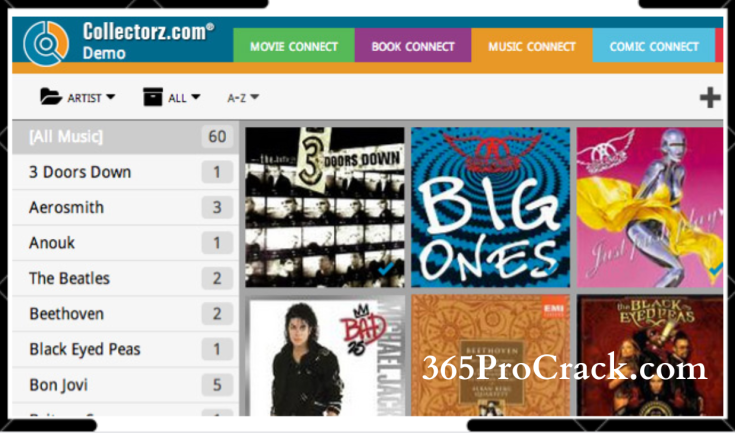Select The Beatles in artist list
Viewport: 735px width, 433px height.
point(125,278)
